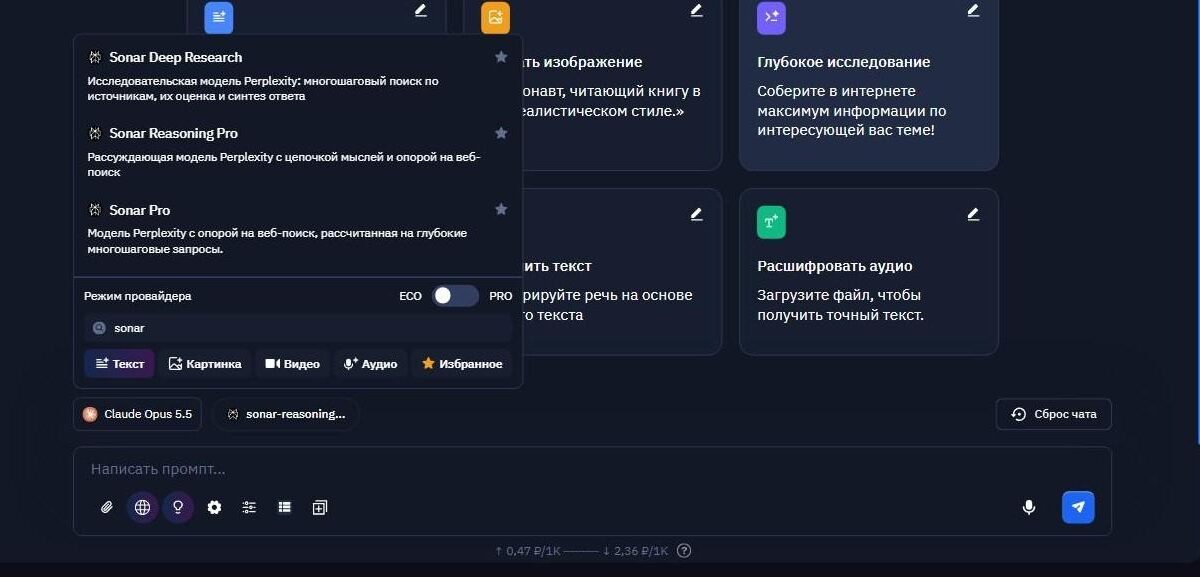Screen dimensions: 1200x577
Task: Open the sonar-reasoning… model selector chip
Action: 286,414
